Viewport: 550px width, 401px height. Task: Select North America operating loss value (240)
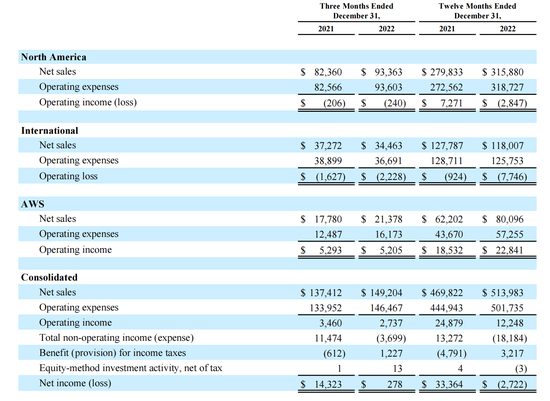point(395,103)
